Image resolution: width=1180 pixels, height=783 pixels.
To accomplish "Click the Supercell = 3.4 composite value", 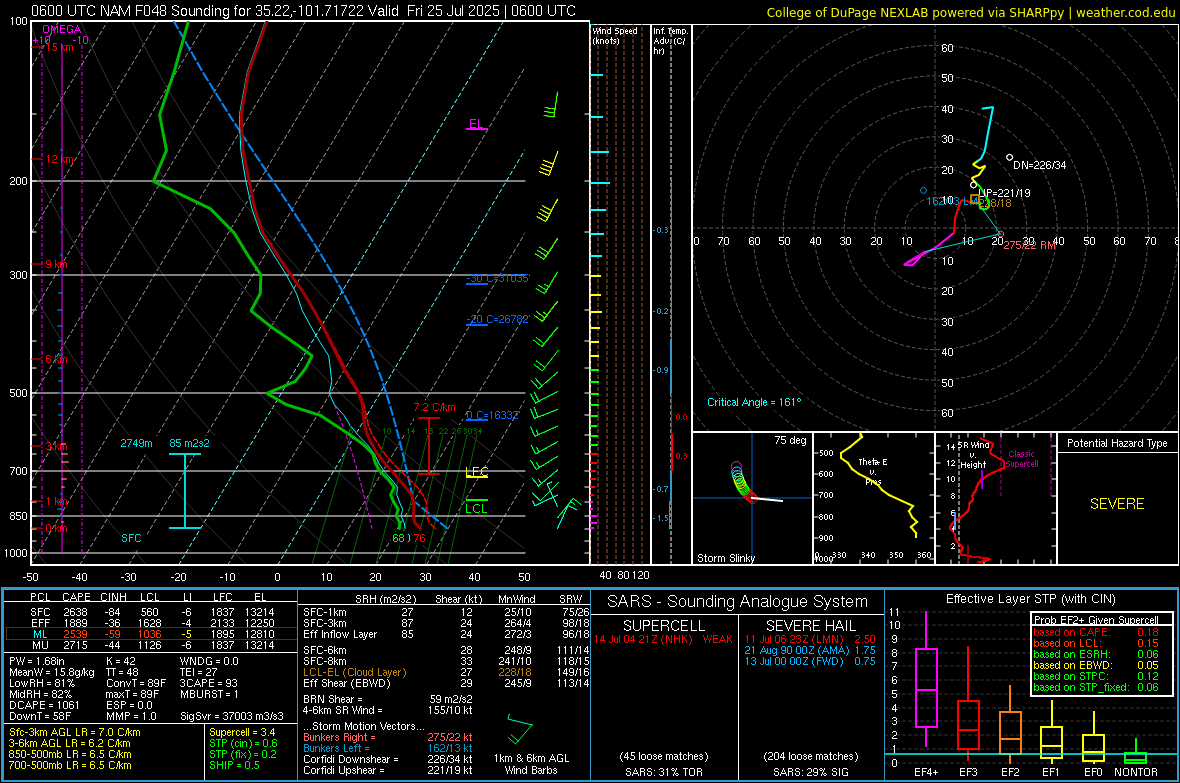I will [x=242, y=733].
